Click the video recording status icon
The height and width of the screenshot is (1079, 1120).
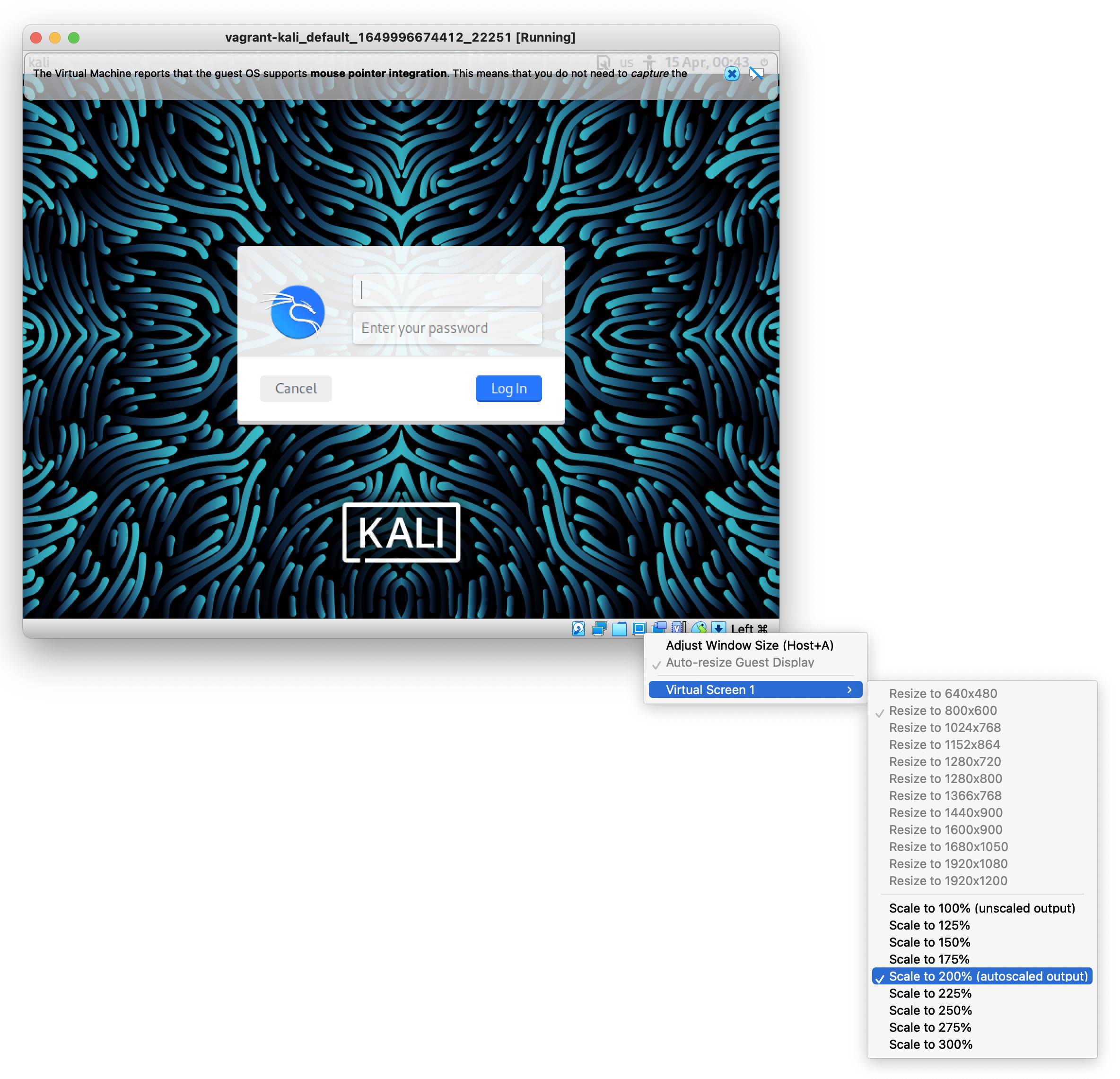658,628
